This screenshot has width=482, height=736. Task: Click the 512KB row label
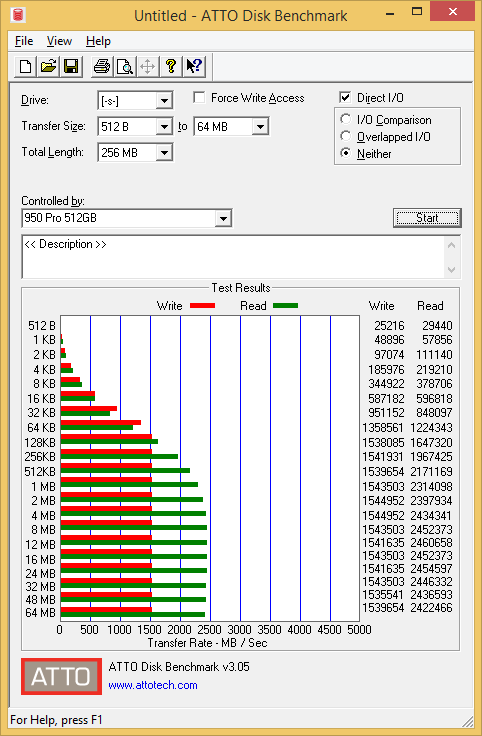coord(40,471)
